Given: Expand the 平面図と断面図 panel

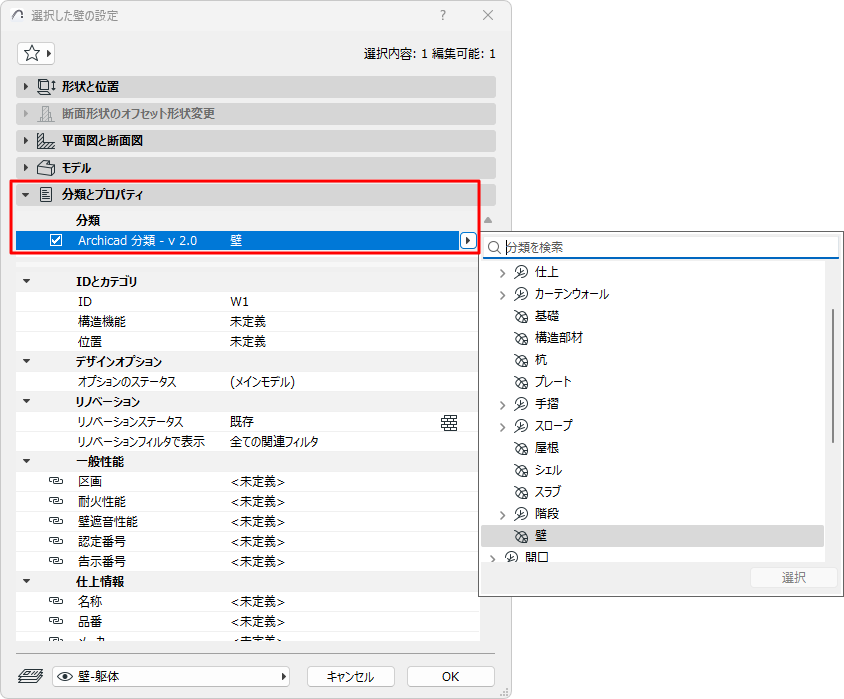Looking at the screenshot, I should (25, 141).
